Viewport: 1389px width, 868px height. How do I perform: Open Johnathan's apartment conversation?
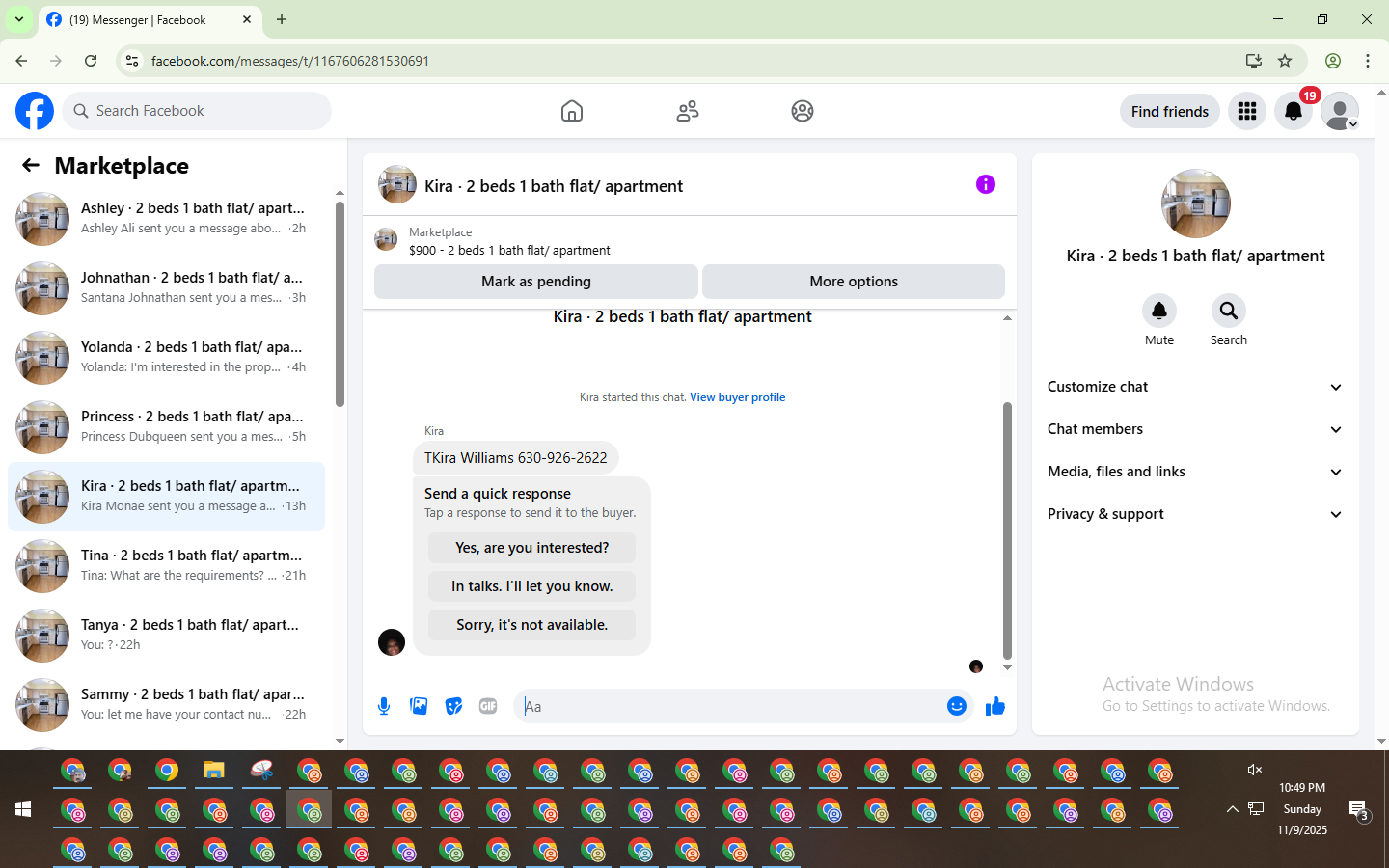(x=166, y=288)
